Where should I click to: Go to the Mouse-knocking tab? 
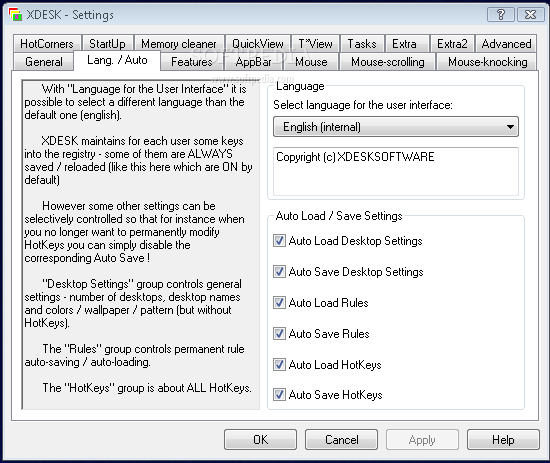pos(488,62)
